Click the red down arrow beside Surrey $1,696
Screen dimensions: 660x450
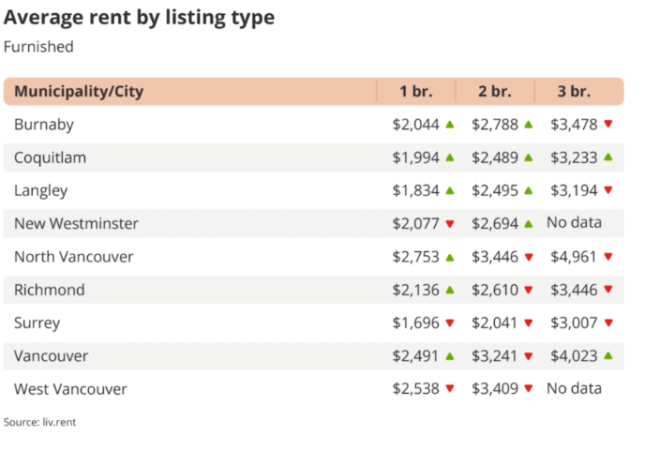[450, 323]
